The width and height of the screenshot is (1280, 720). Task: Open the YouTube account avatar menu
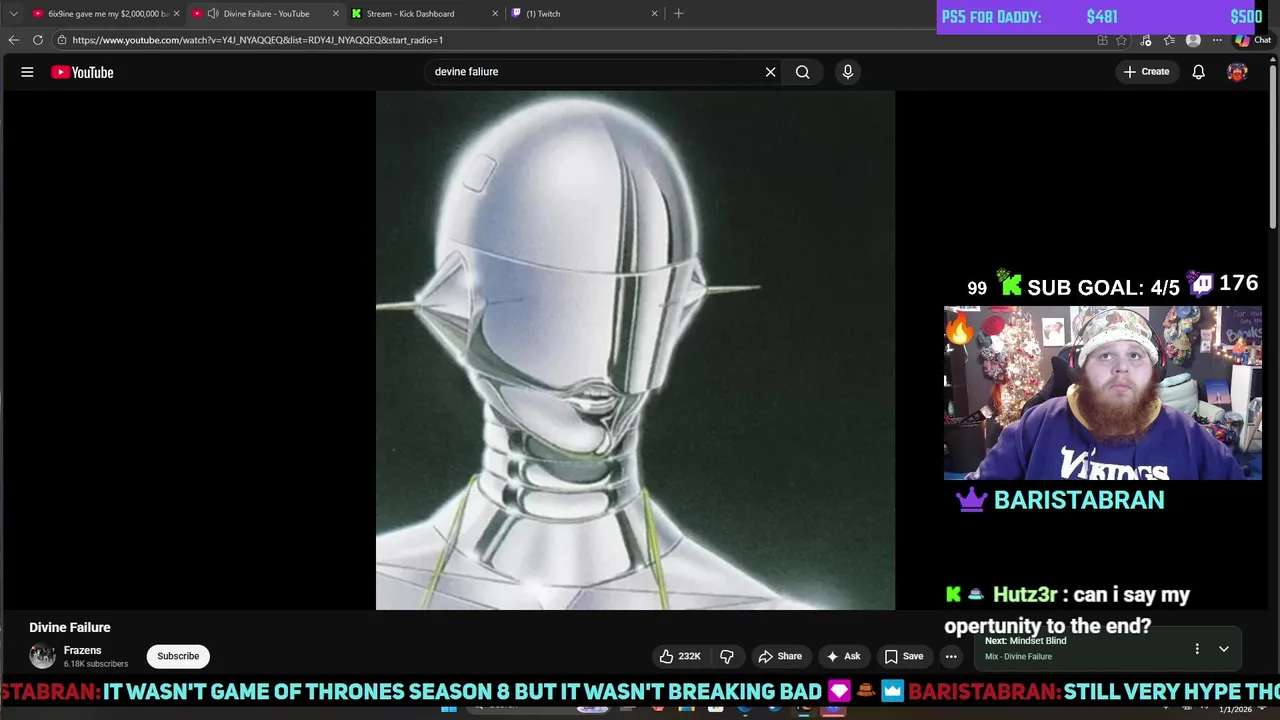click(x=1237, y=72)
